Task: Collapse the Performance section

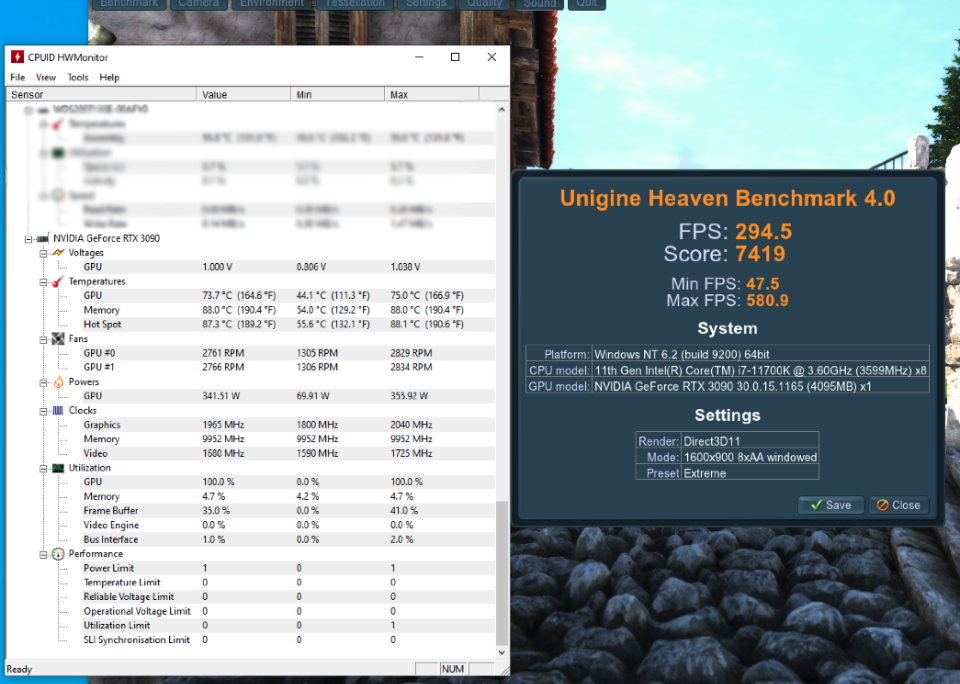Action: (43, 554)
